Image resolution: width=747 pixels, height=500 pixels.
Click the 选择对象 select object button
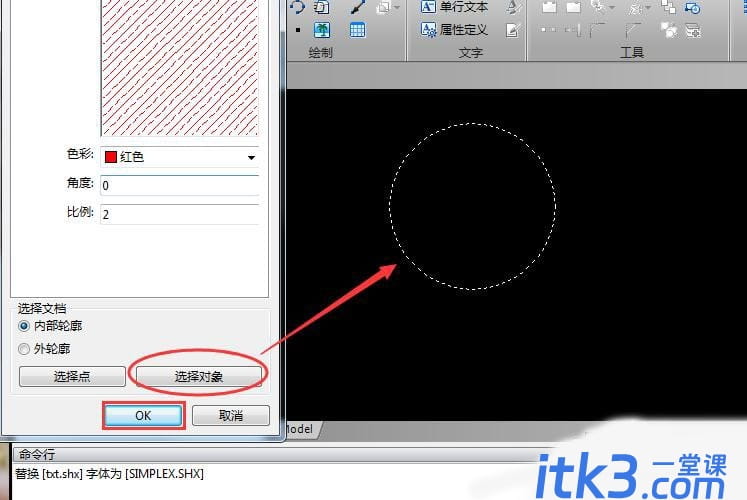click(x=199, y=377)
